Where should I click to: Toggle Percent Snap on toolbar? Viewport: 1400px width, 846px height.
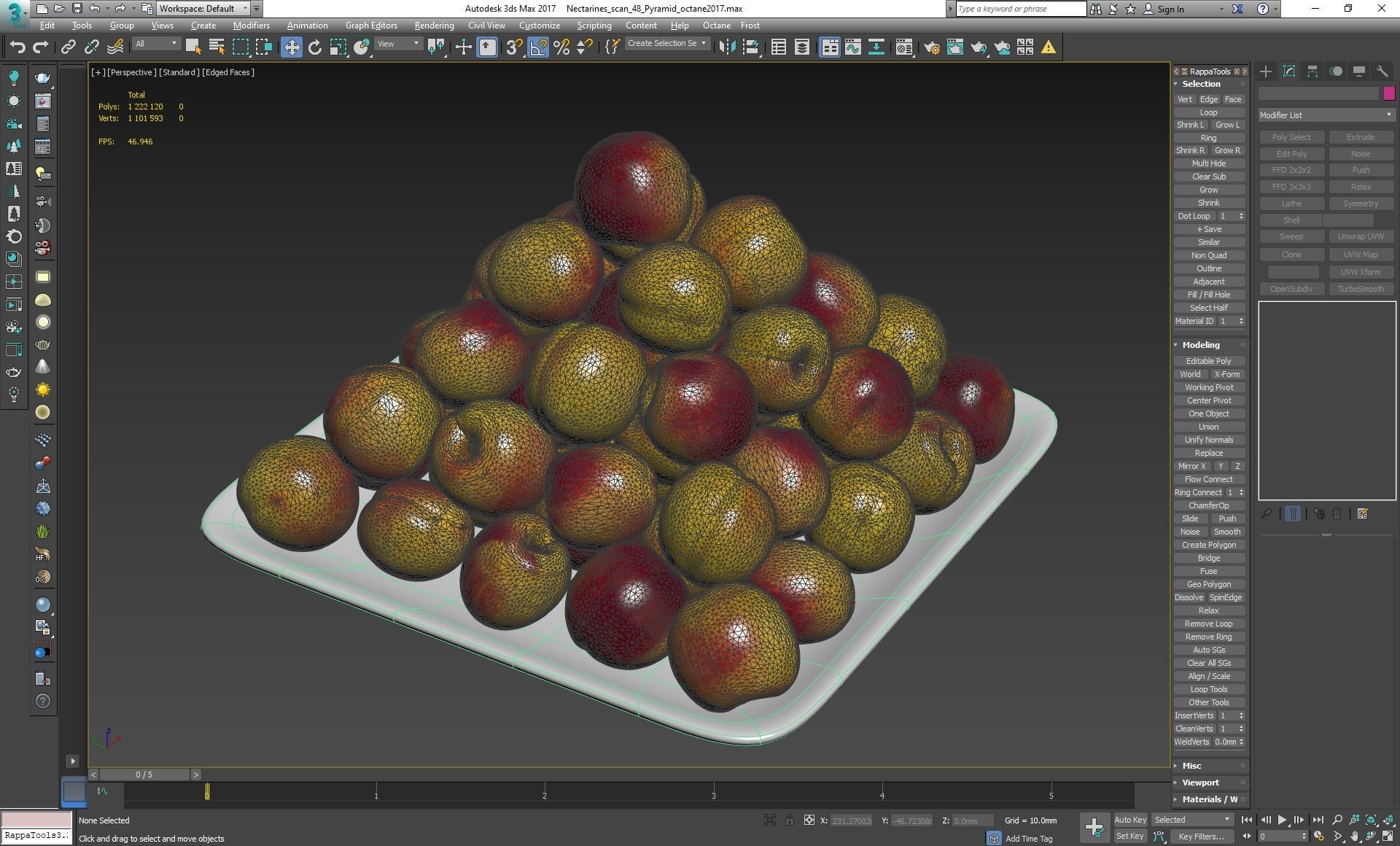pos(561,47)
